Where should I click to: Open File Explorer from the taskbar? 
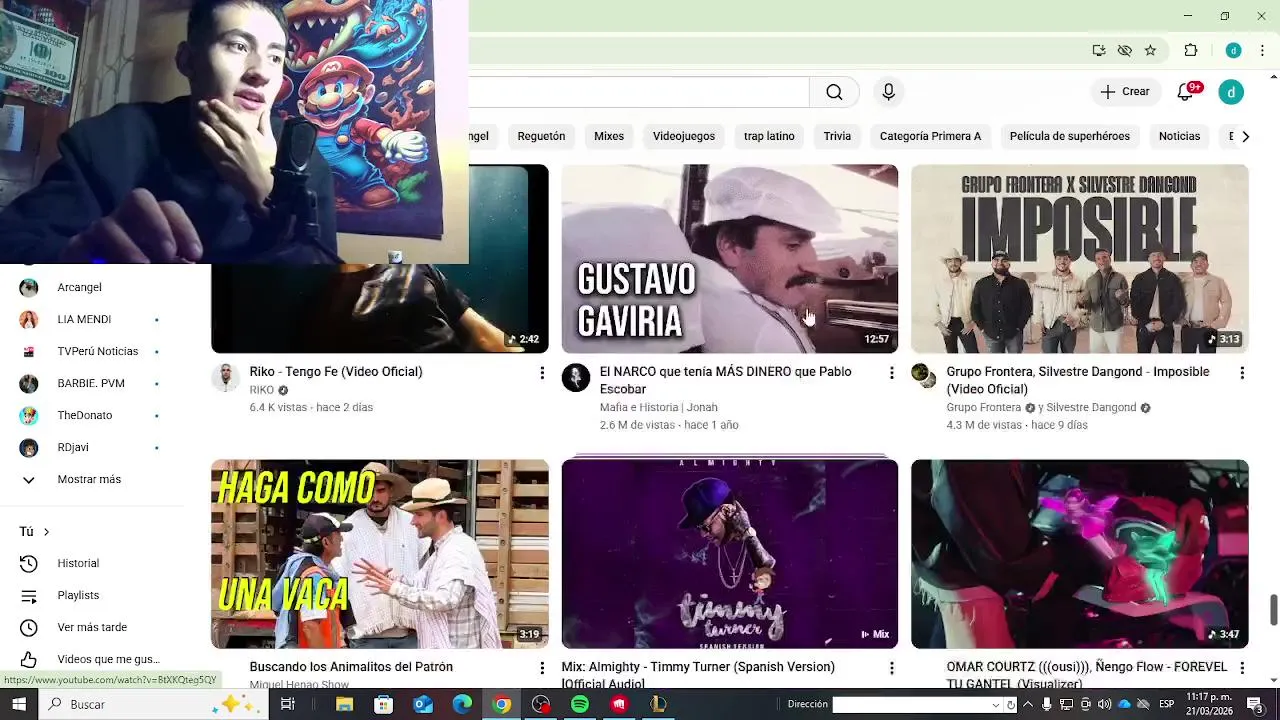344,704
